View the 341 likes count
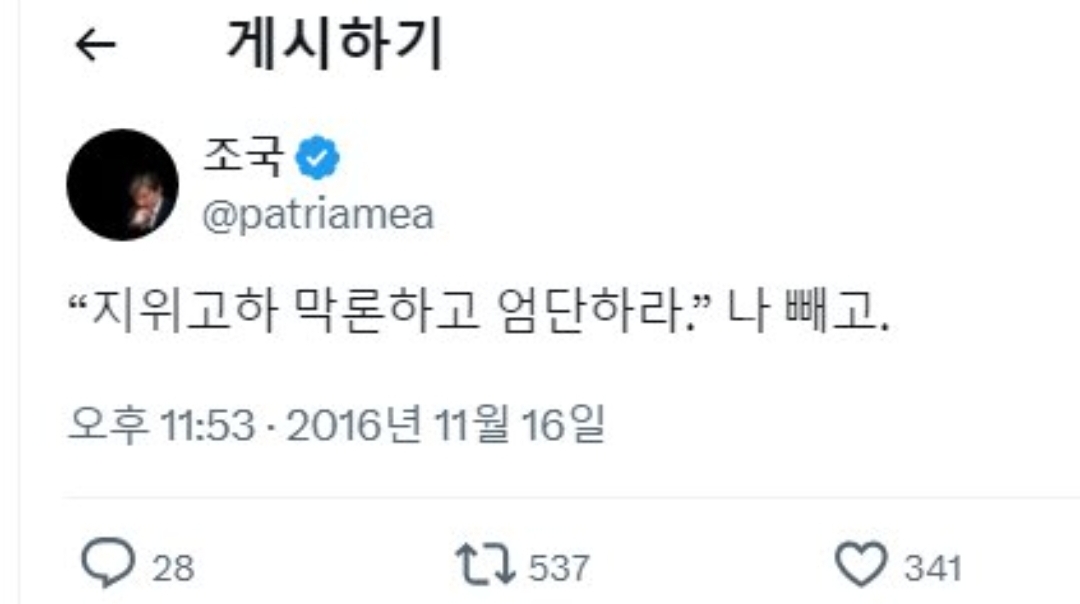1080x604 pixels. pos(933,569)
